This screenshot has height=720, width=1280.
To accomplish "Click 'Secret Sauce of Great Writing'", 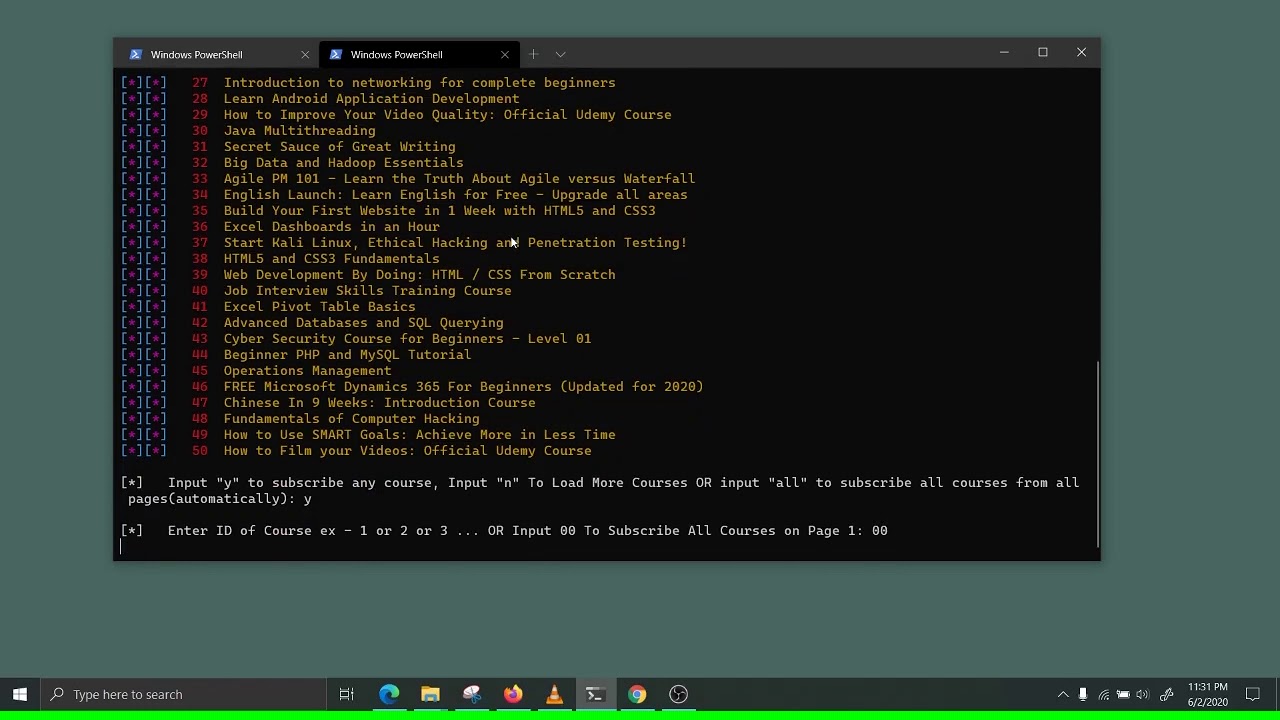I will coord(339,147).
